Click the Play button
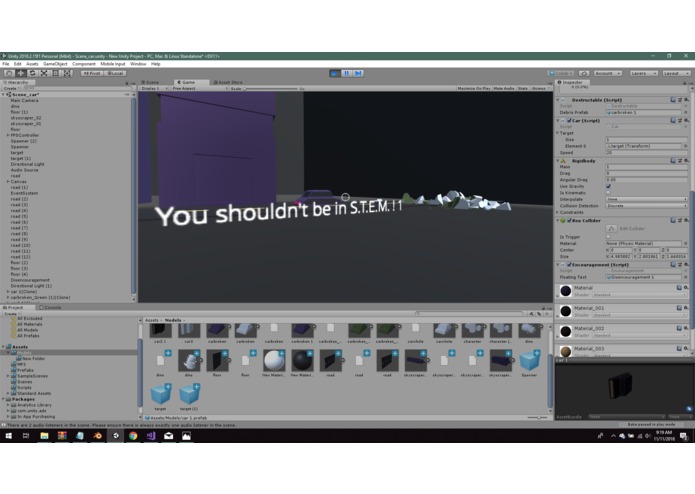Image resolution: width=695 pixels, height=494 pixels. 335,73
